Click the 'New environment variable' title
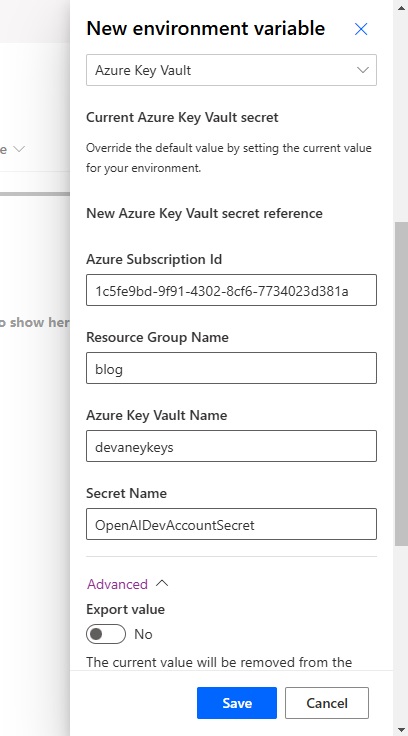 pyautogui.click(x=206, y=29)
